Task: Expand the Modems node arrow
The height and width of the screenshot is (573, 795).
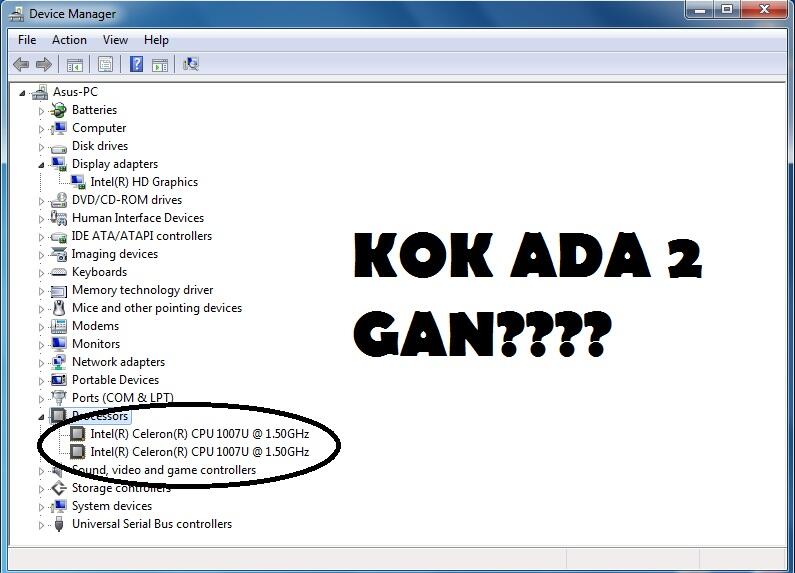Action: pyautogui.click(x=41, y=327)
